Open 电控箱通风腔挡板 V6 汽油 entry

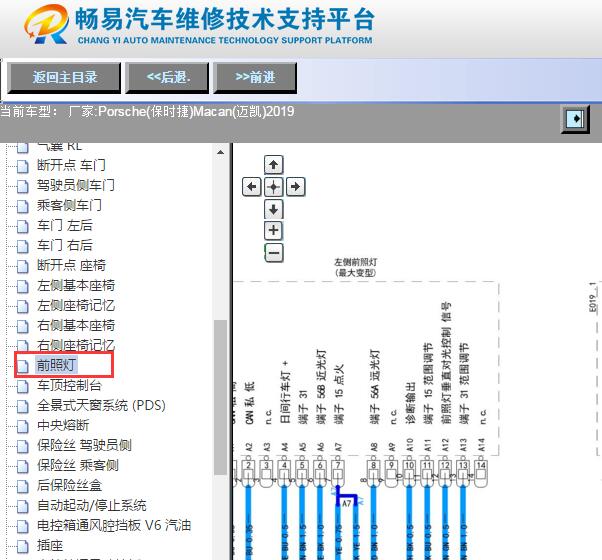pos(114,525)
